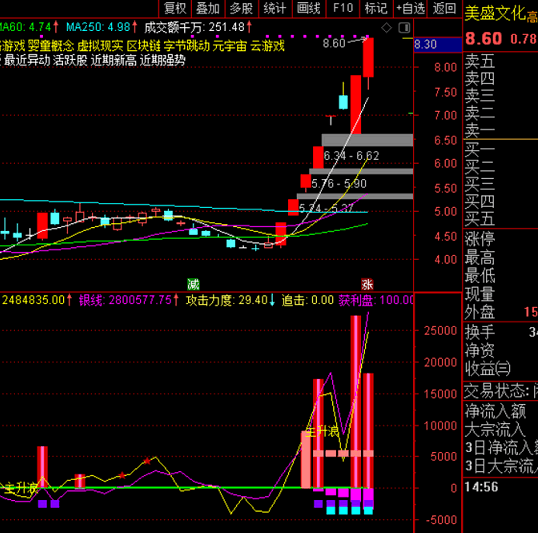
Task: Click the 6.34 - 6.62 gap zone label
Action: tap(351, 156)
